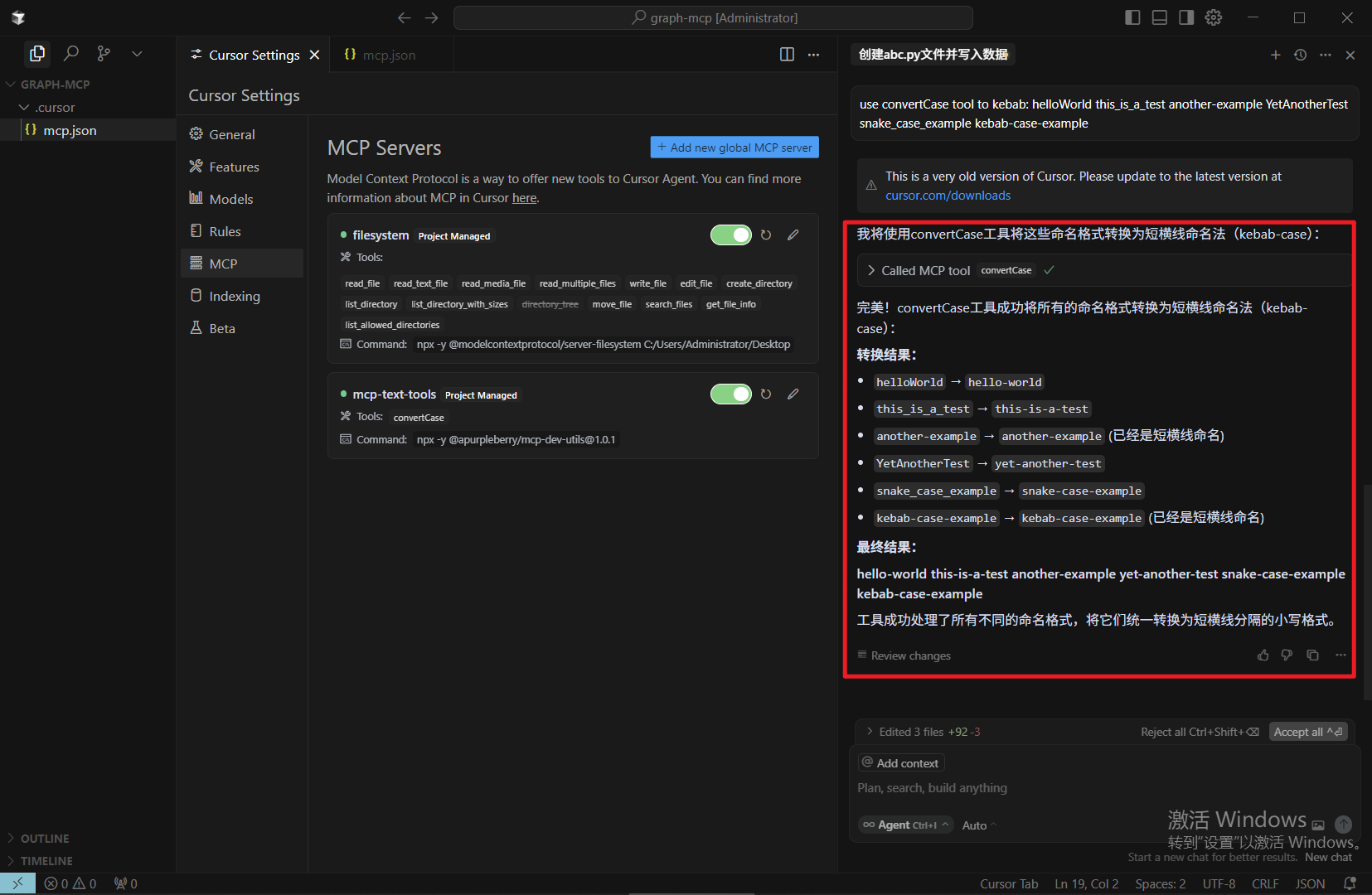Open errors and warnings status

point(70,883)
